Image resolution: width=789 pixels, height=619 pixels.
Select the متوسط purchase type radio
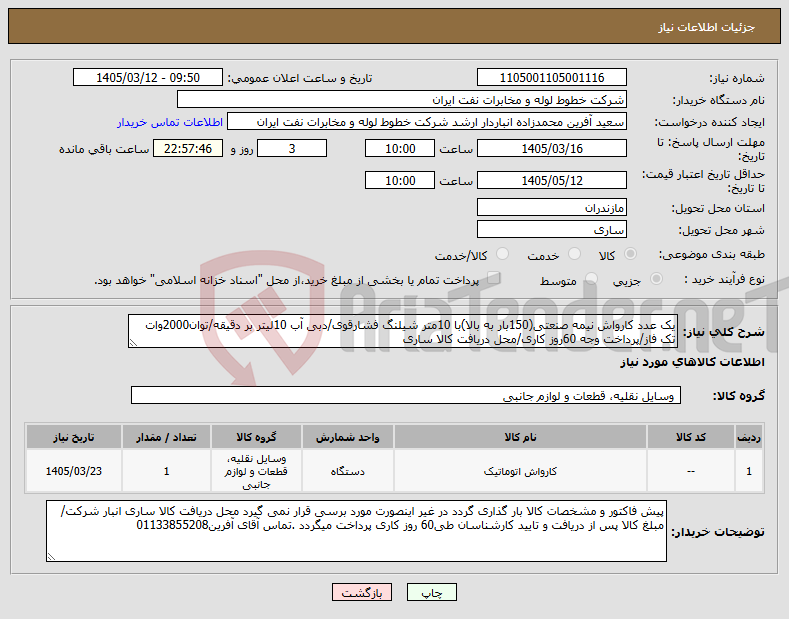point(591,278)
